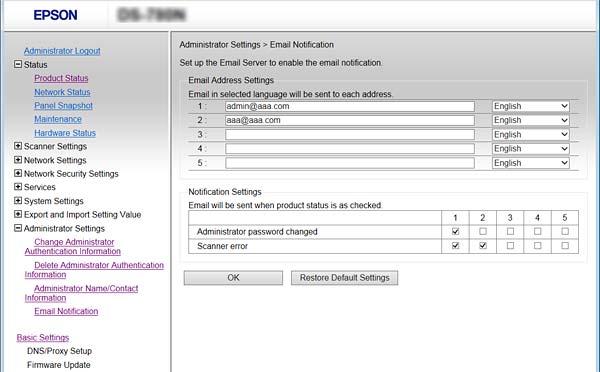
Task: Check Administrator password changed for address 5
Action: (565, 232)
